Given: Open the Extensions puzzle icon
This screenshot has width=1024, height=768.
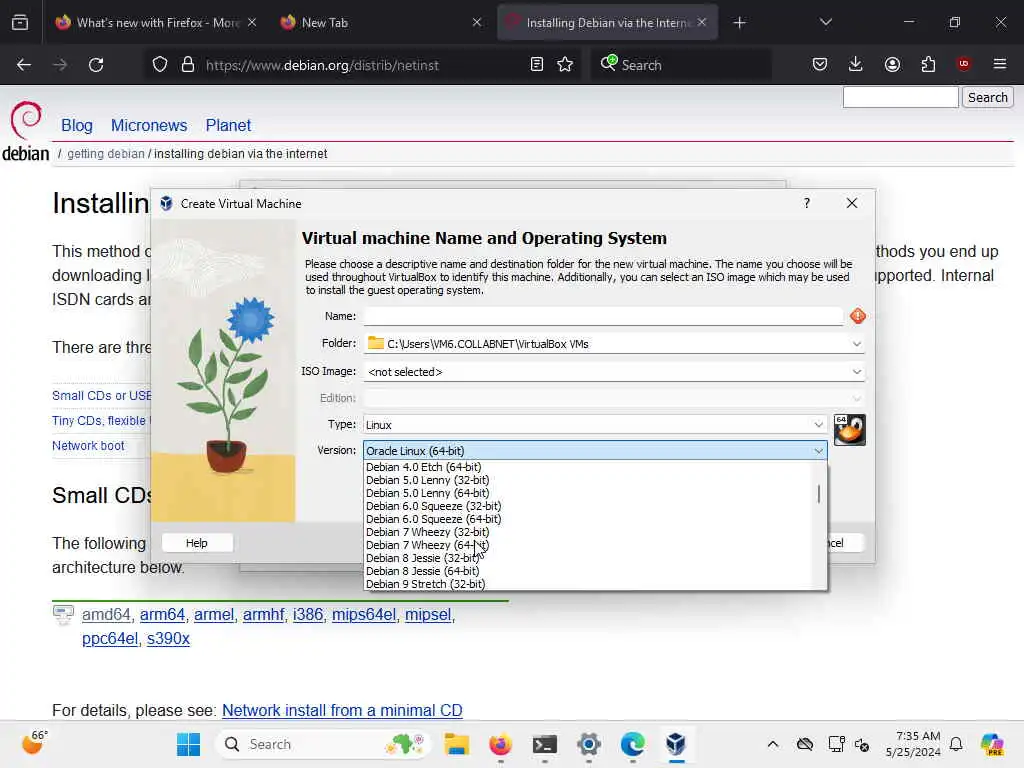Looking at the screenshot, I should (928, 64).
